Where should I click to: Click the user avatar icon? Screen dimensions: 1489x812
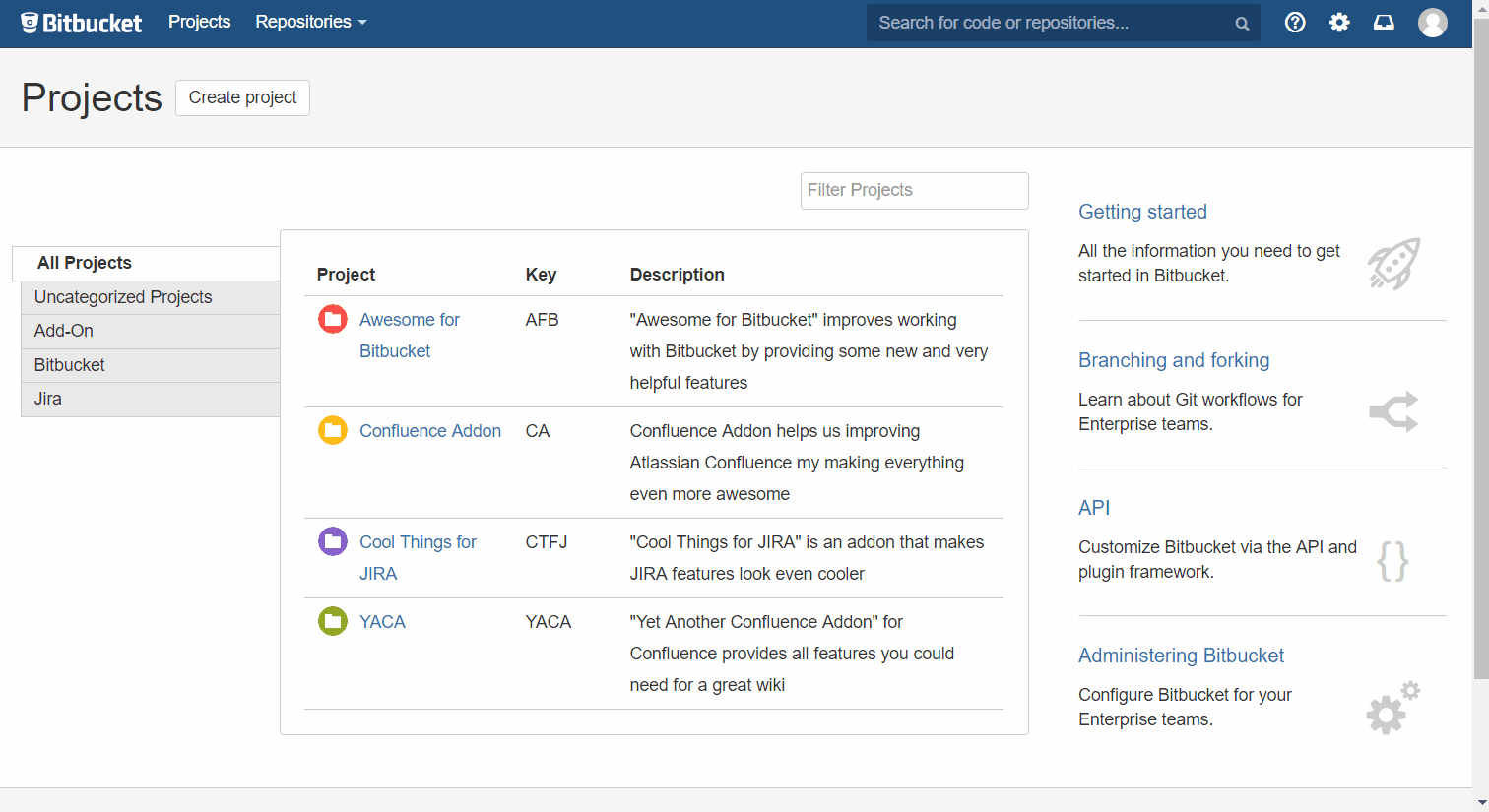[1432, 22]
